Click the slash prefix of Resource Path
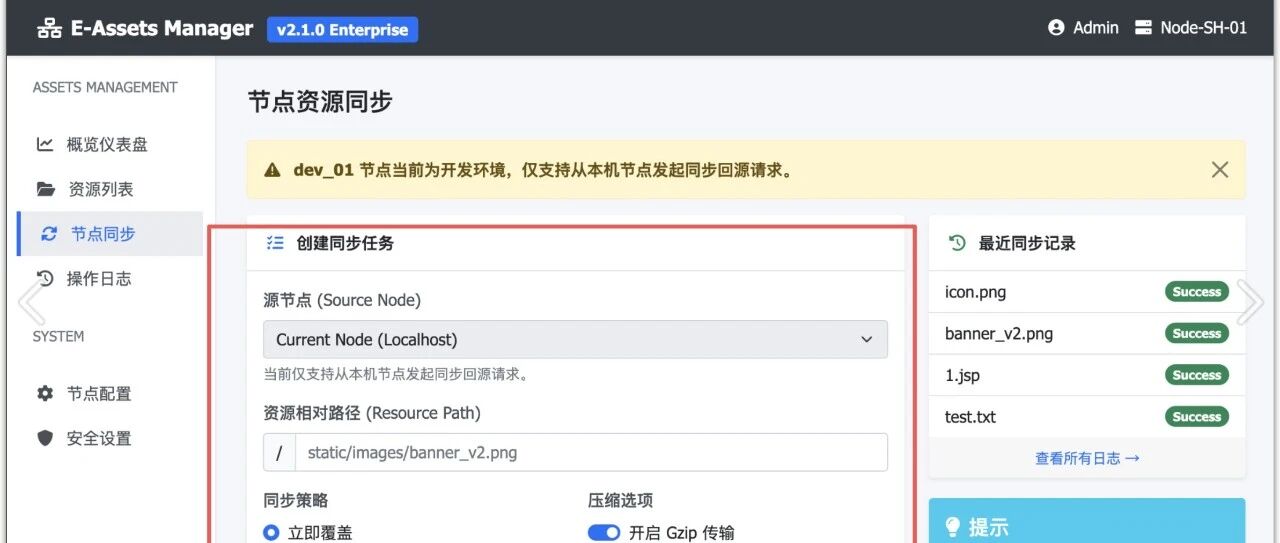Viewport: 1280px width, 543px height. (279, 452)
